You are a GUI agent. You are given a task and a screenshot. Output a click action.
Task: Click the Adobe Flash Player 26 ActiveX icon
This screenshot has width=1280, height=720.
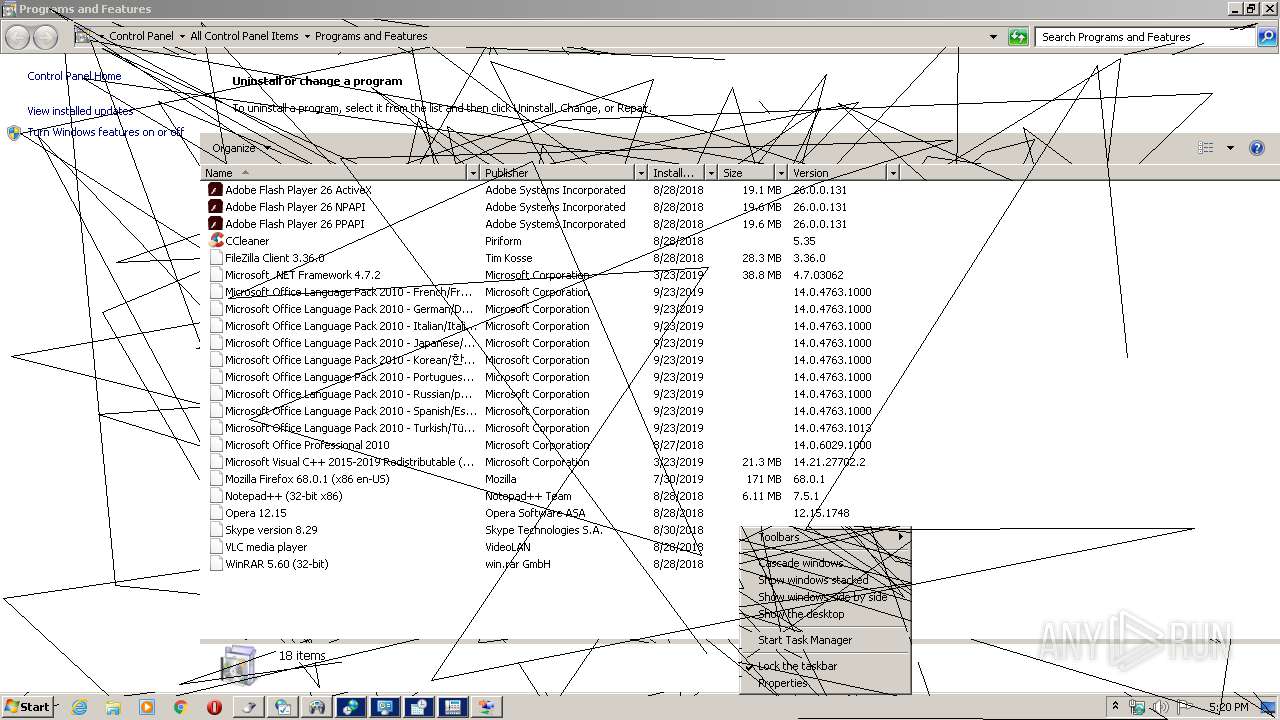tap(215, 190)
